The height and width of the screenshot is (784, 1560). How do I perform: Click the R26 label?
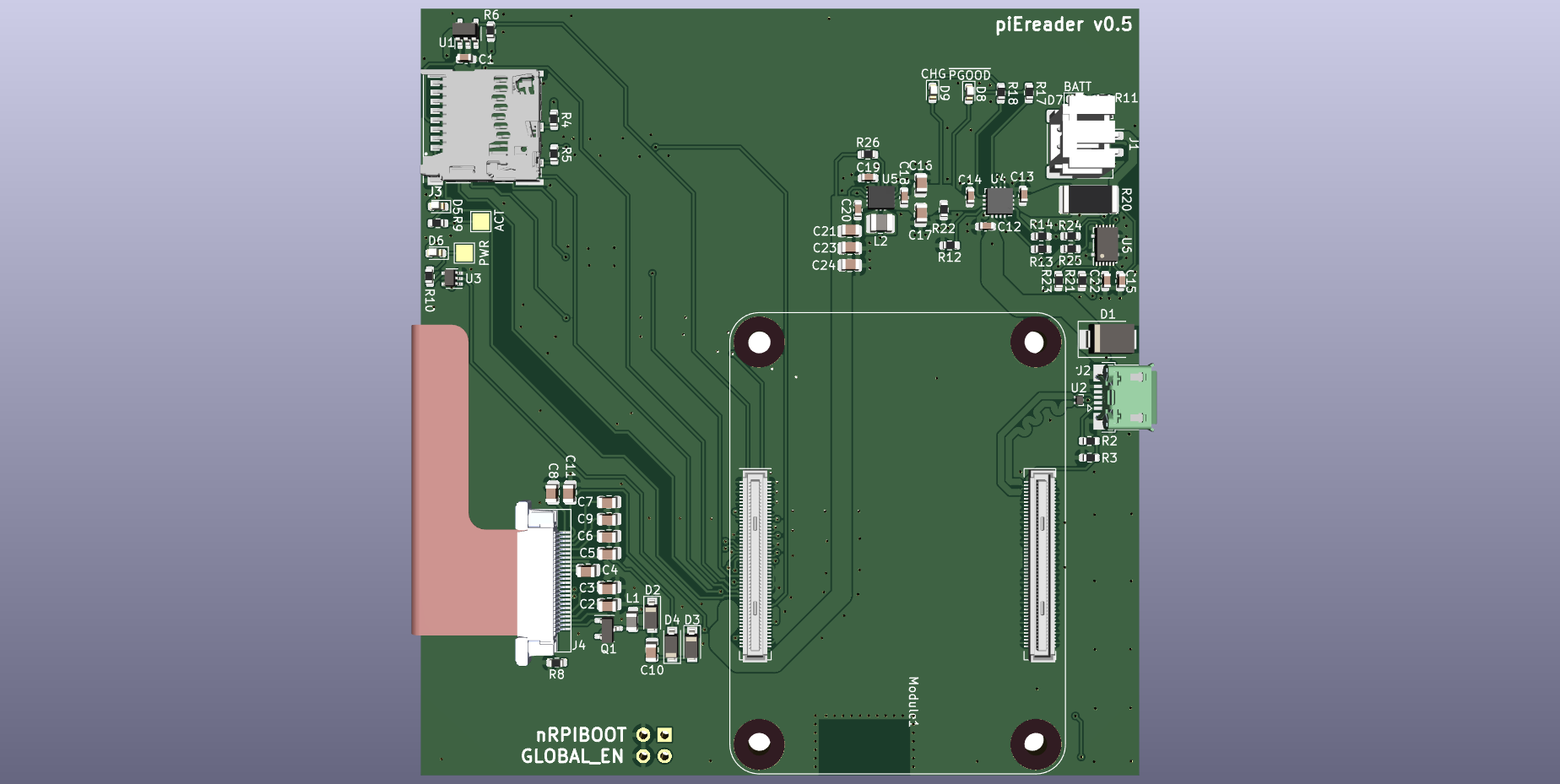point(868,143)
